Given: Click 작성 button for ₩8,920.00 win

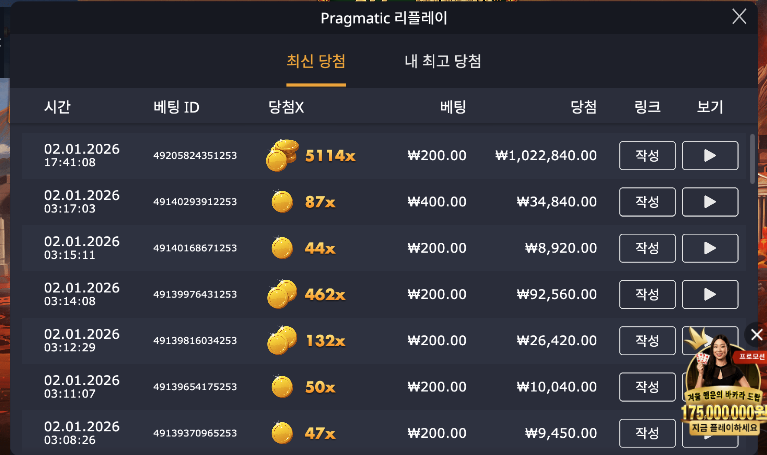Looking at the screenshot, I should 647,248.
